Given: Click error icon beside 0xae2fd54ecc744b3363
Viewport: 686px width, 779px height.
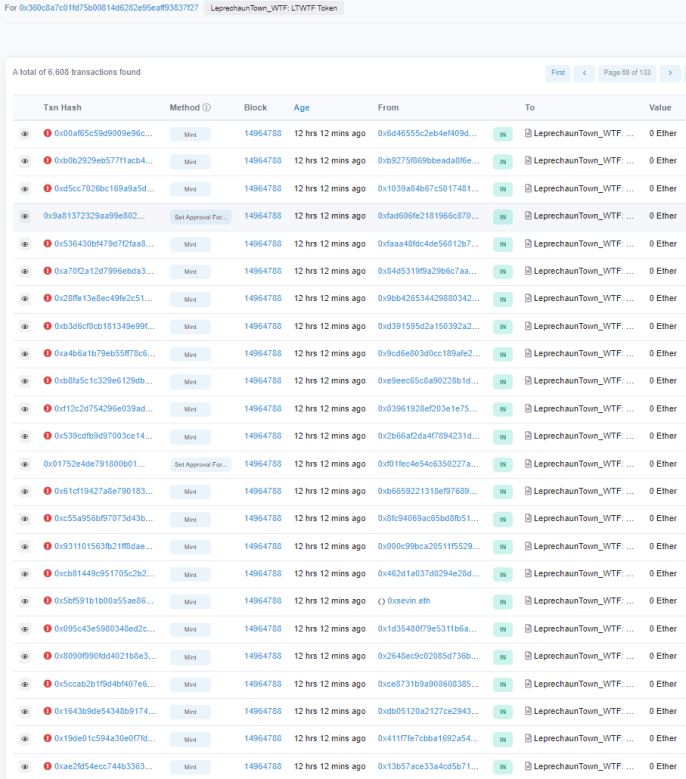Looking at the screenshot, I should pyautogui.click(x=48, y=766).
